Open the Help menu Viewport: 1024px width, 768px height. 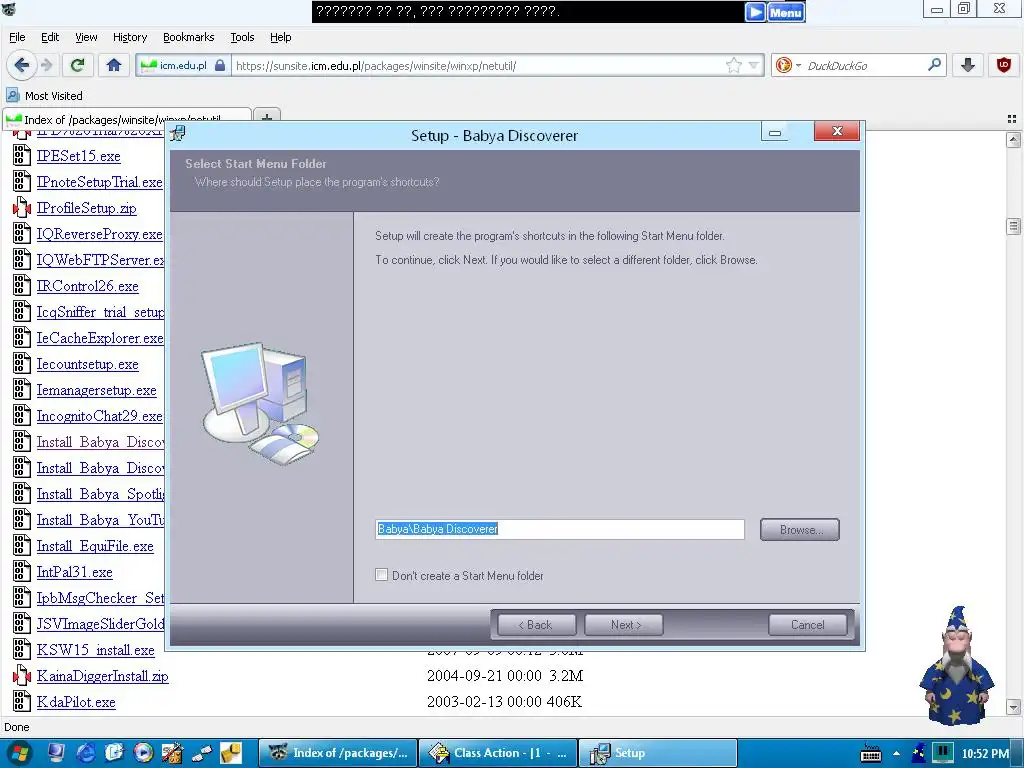point(280,37)
